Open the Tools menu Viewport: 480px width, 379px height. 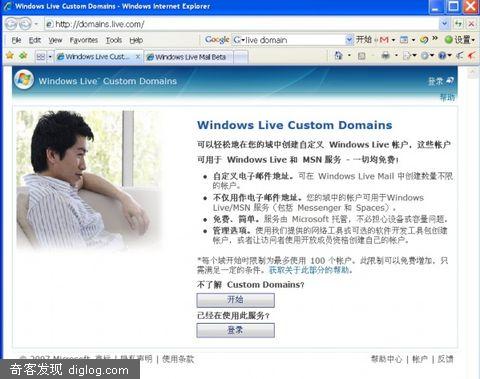114,40
